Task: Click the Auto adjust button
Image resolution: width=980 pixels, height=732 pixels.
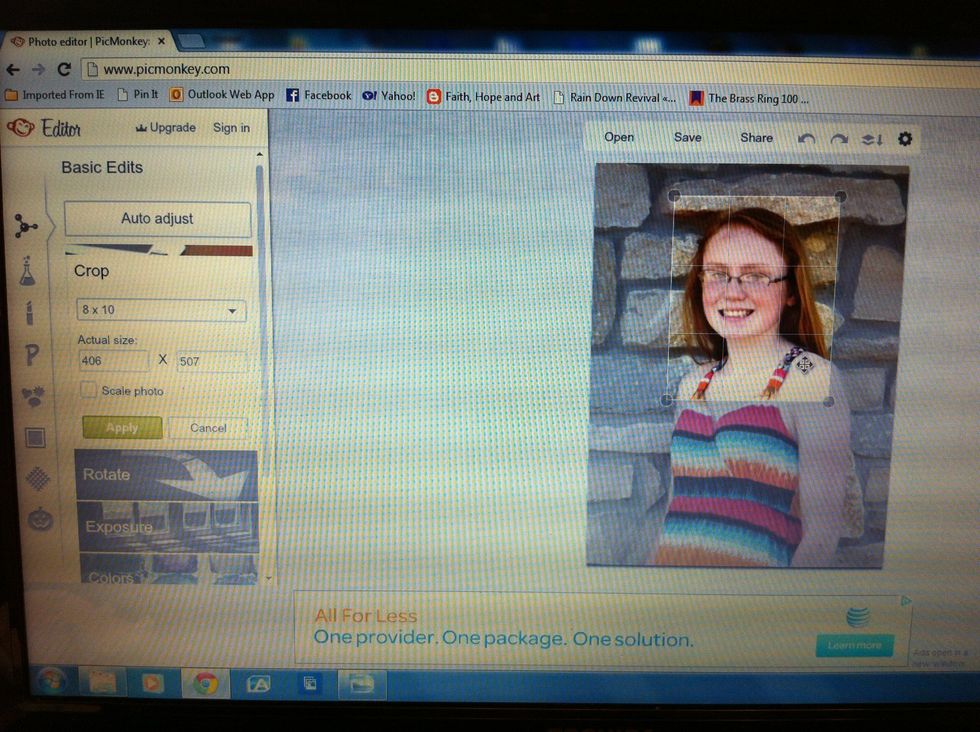Action: [157, 219]
